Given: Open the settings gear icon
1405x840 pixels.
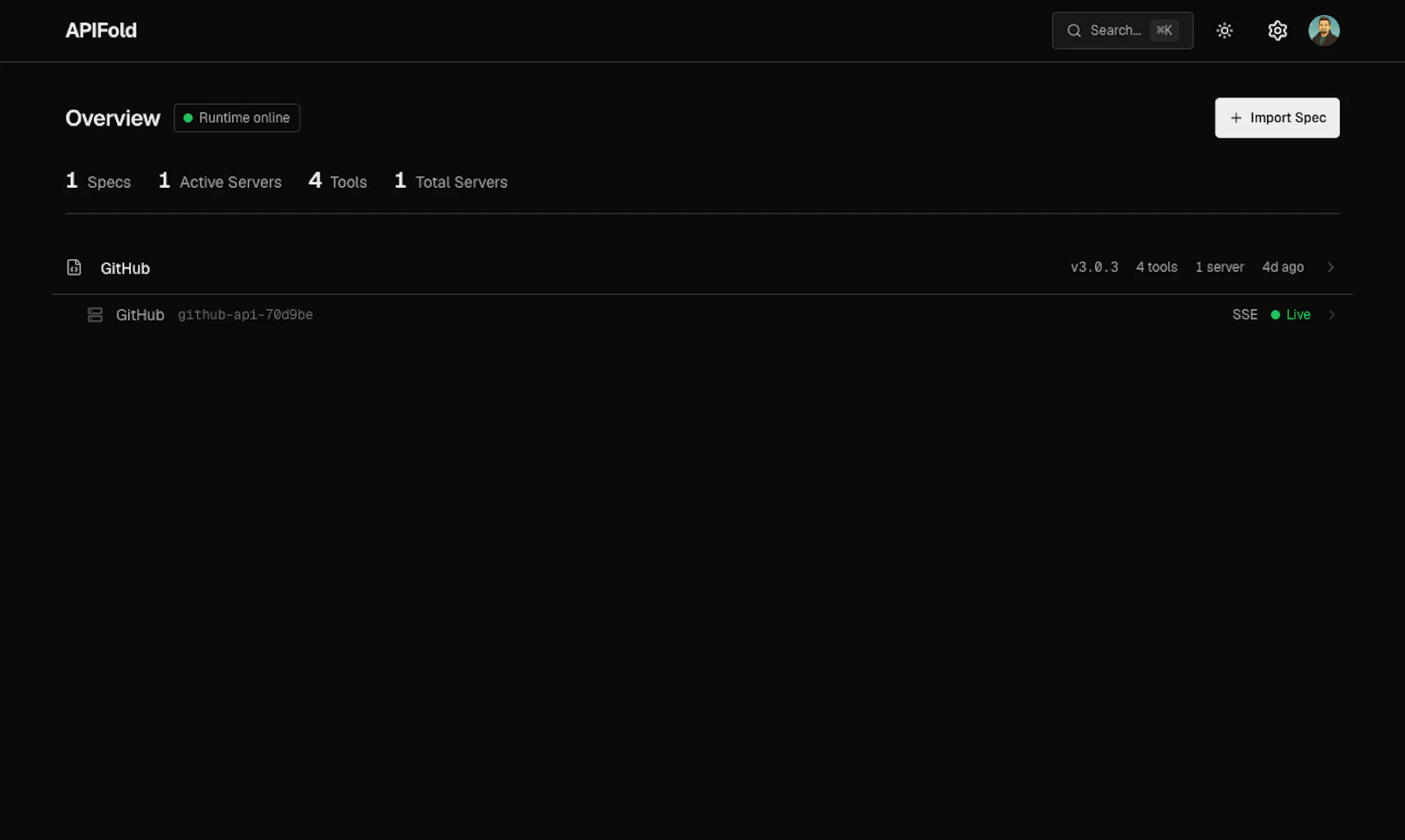Looking at the screenshot, I should click(x=1277, y=31).
